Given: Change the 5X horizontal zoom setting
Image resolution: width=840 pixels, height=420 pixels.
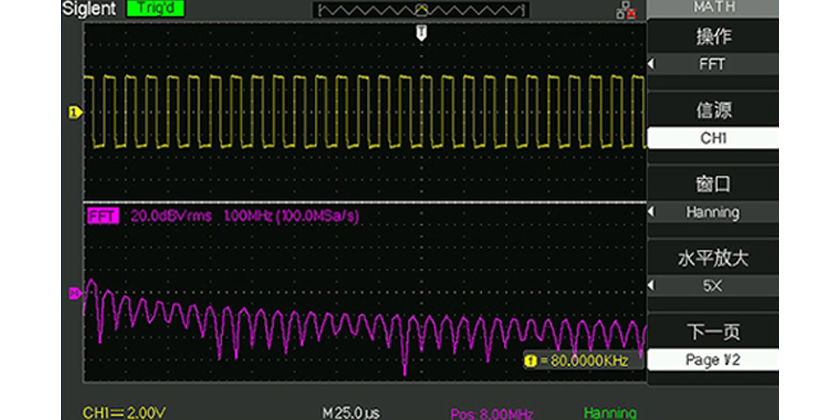Looking at the screenshot, I should [x=714, y=286].
